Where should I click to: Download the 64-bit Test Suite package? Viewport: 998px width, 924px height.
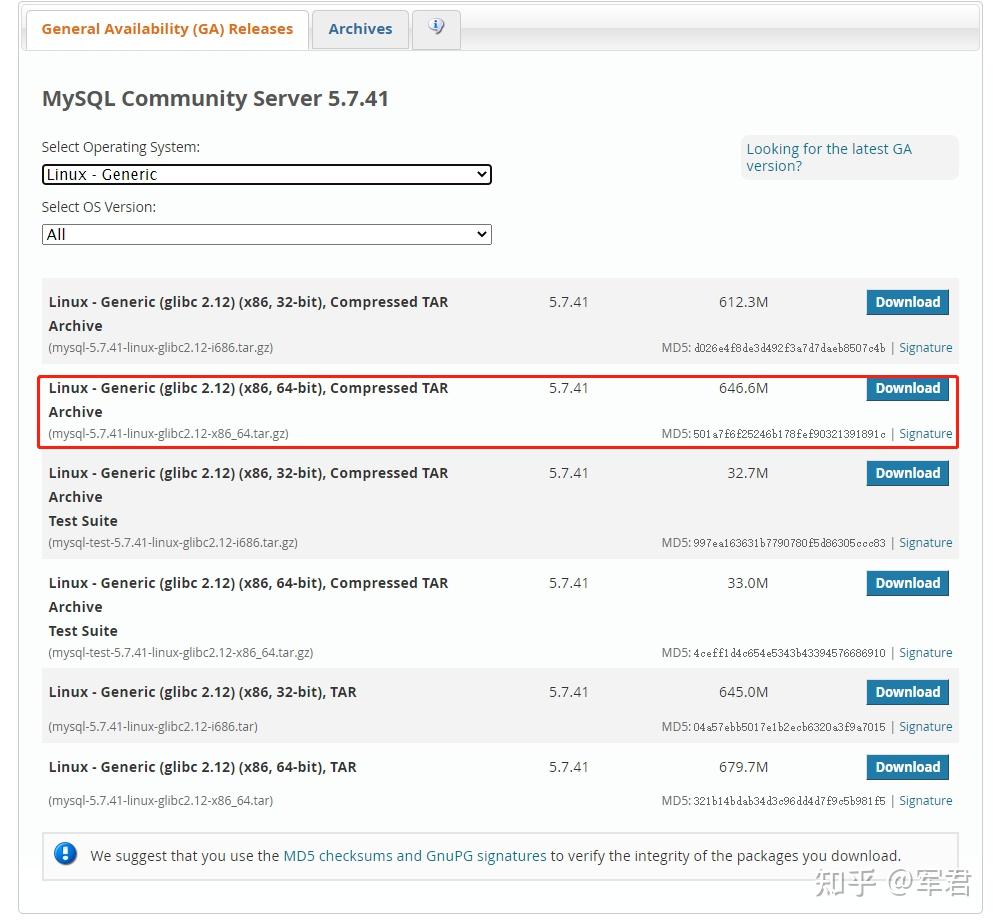[906, 583]
